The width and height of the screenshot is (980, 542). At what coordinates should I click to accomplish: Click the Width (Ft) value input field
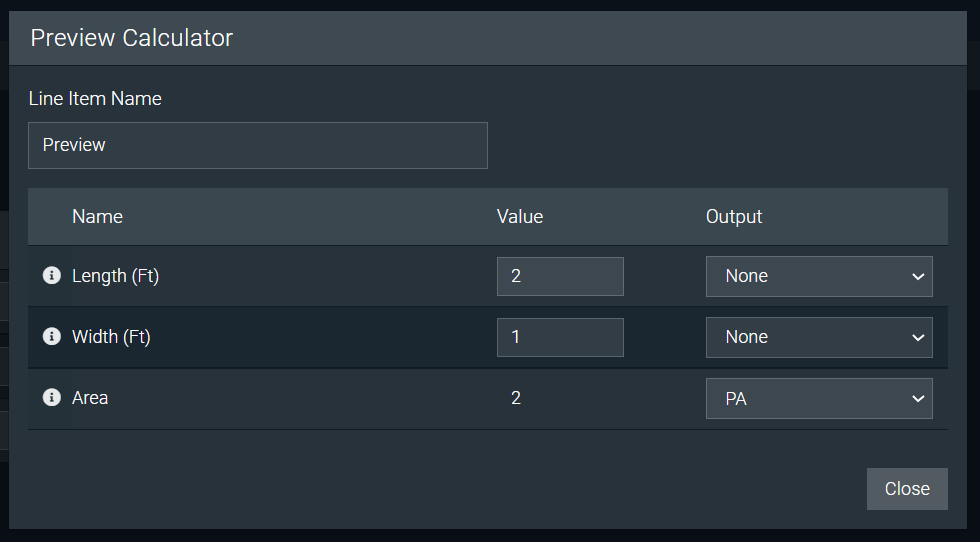(x=560, y=338)
